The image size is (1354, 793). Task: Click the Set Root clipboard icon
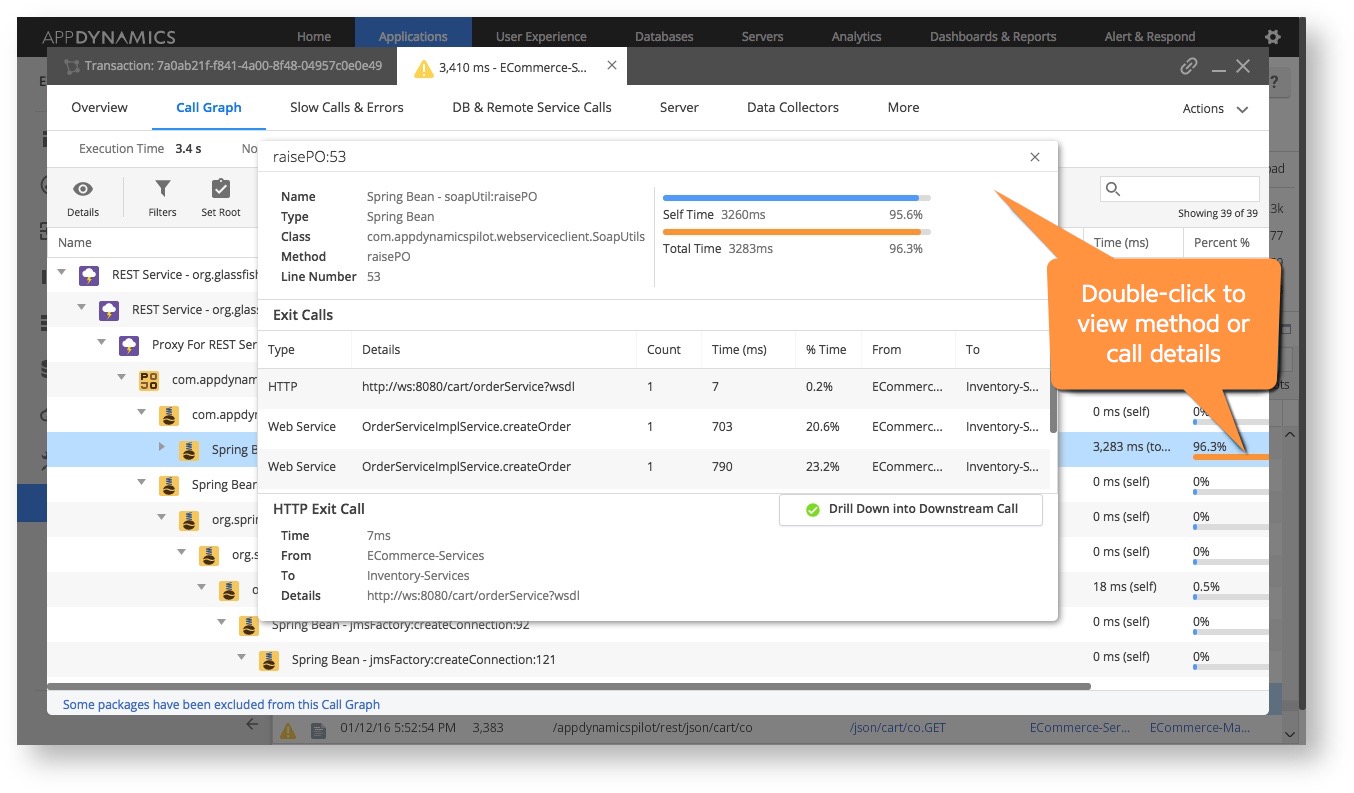click(x=221, y=189)
